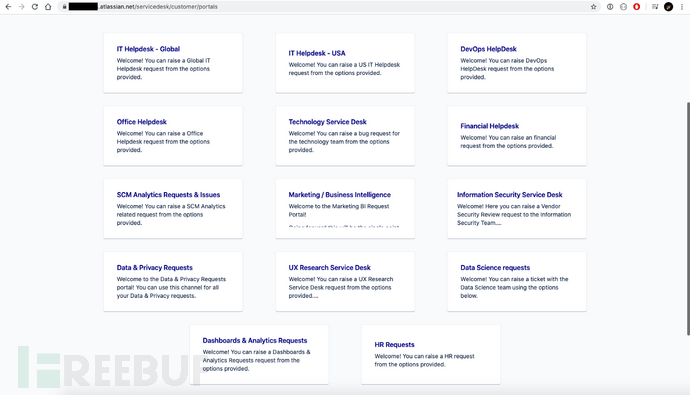Open the first grey circular extension icon

(610, 7)
